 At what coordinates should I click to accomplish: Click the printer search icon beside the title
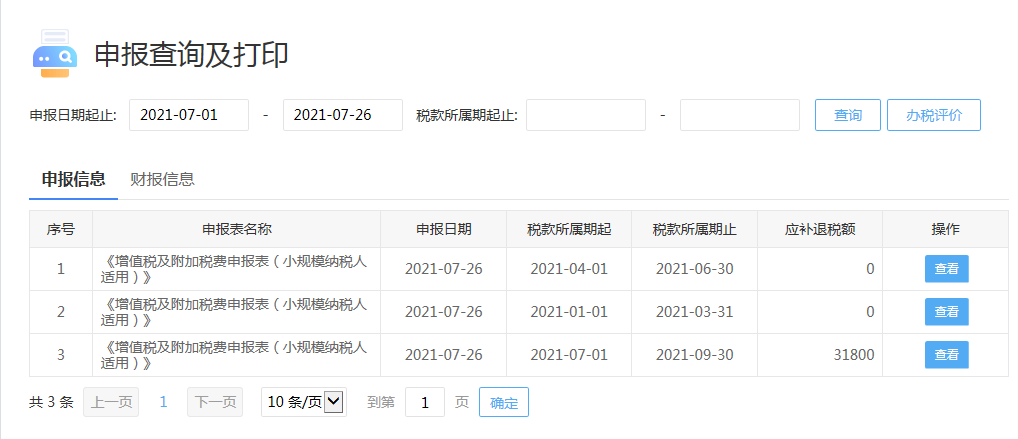(x=55, y=54)
